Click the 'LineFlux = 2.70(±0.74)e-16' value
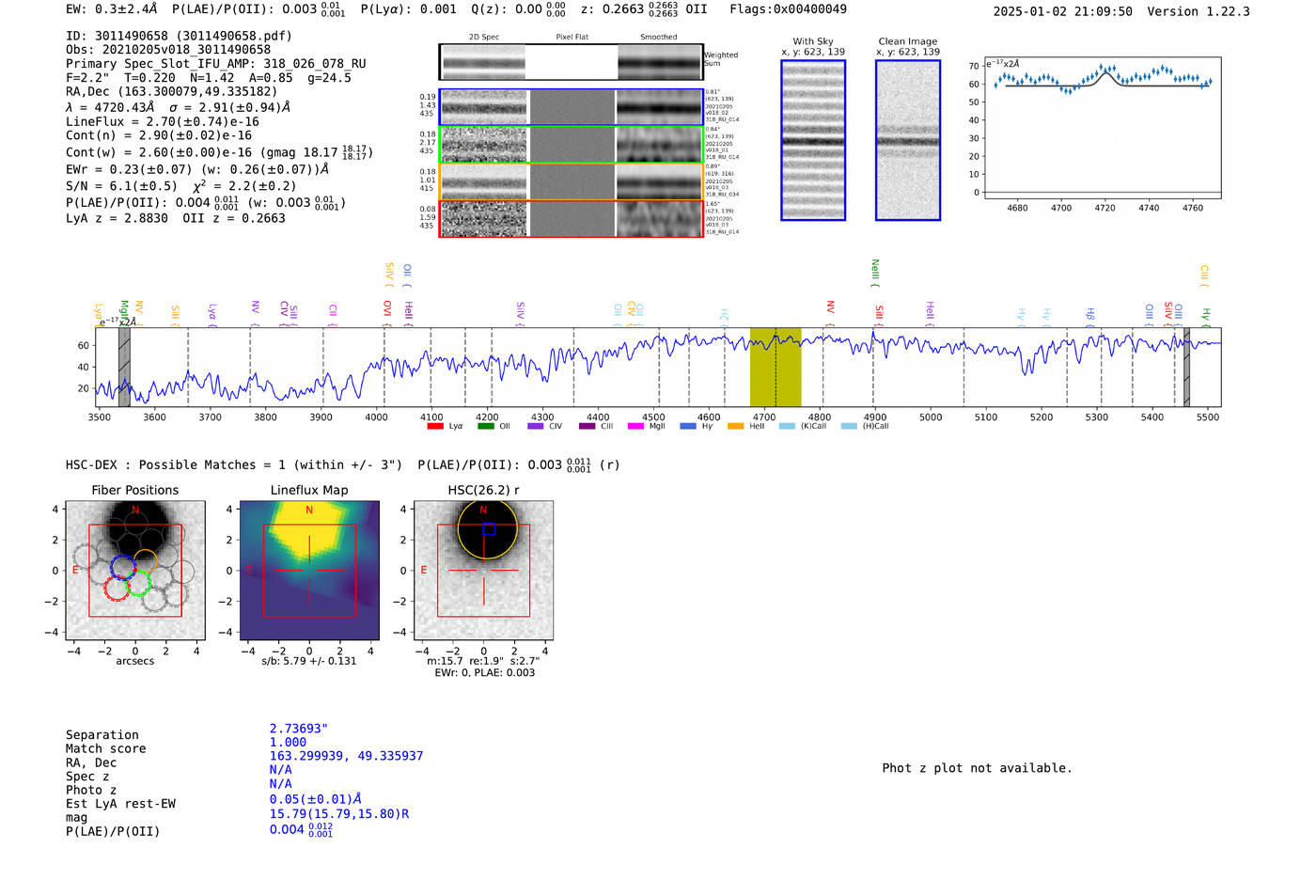1316x896 pixels. click(x=163, y=121)
